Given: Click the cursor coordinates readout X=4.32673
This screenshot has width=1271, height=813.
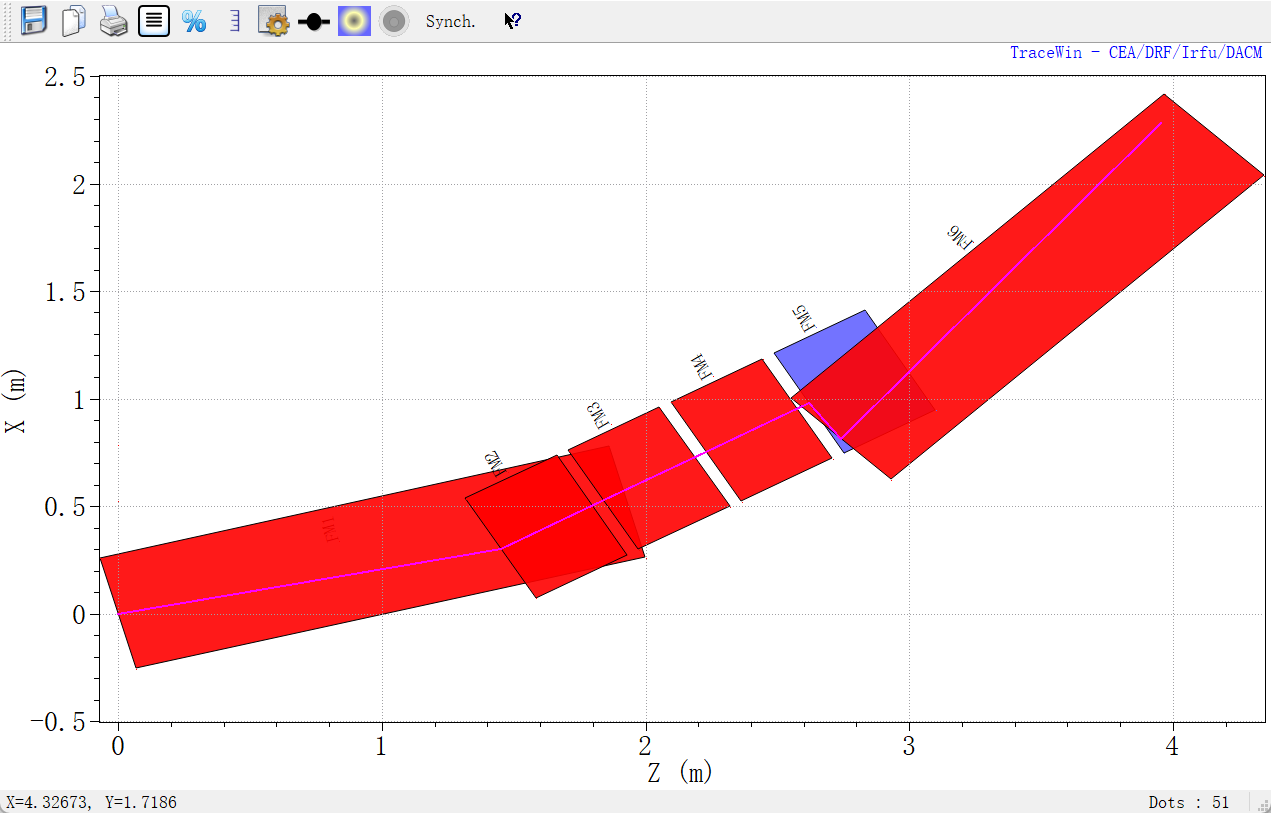Looking at the screenshot, I should point(92,802).
